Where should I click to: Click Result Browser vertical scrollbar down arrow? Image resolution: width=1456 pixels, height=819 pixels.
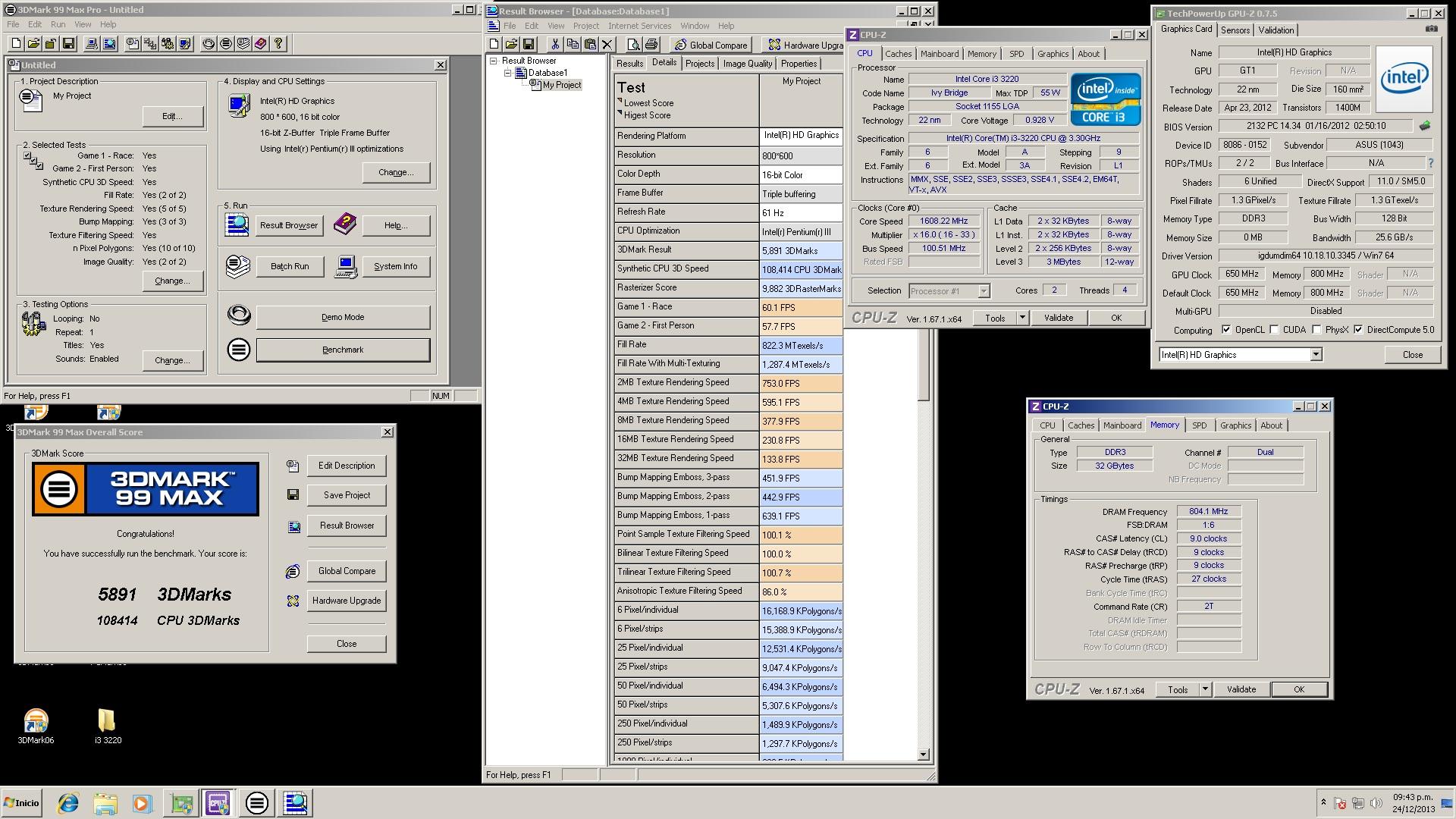[924, 755]
